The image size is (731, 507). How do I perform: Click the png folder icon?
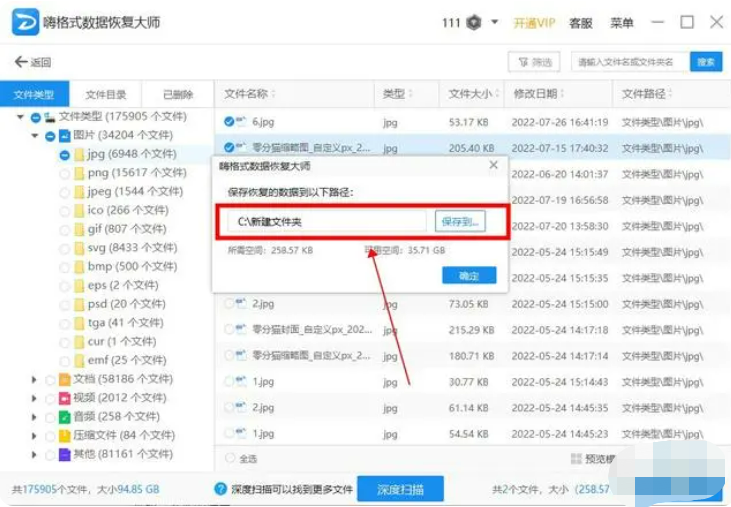tap(79, 173)
